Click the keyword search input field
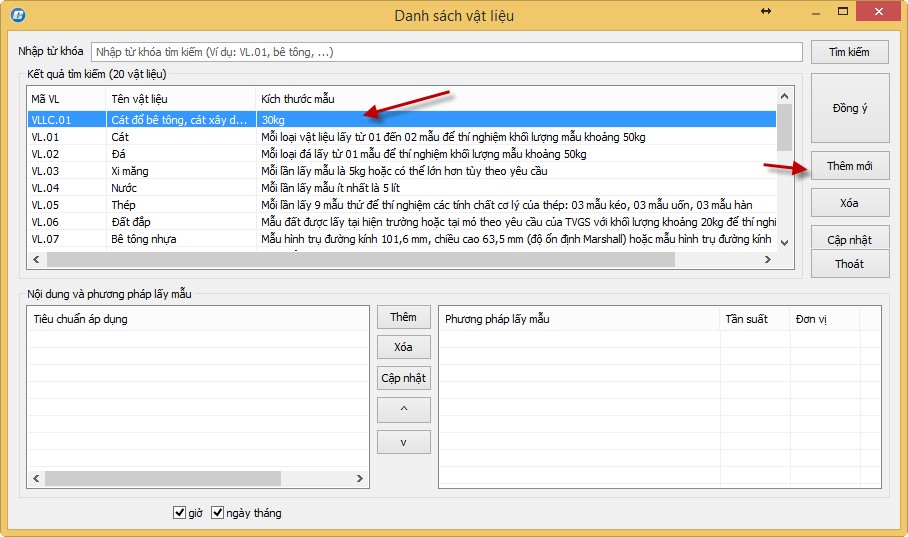Screen dimensions: 908x537 pyautogui.click(x=446, y=52)
